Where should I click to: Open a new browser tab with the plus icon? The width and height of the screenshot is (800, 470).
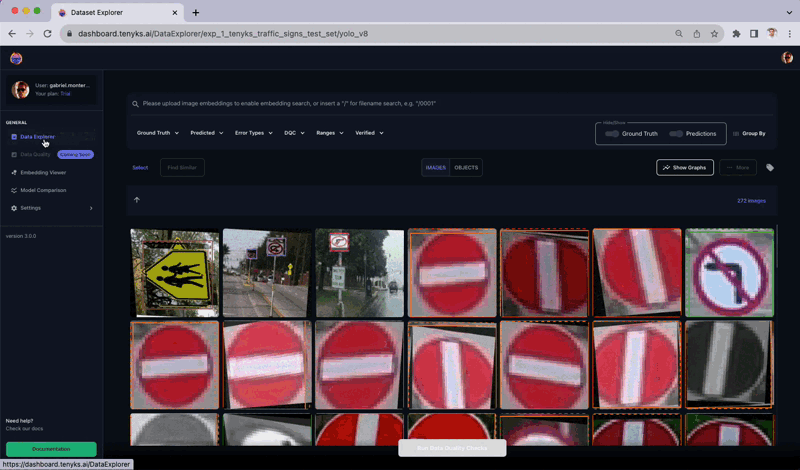click(195, 12)
